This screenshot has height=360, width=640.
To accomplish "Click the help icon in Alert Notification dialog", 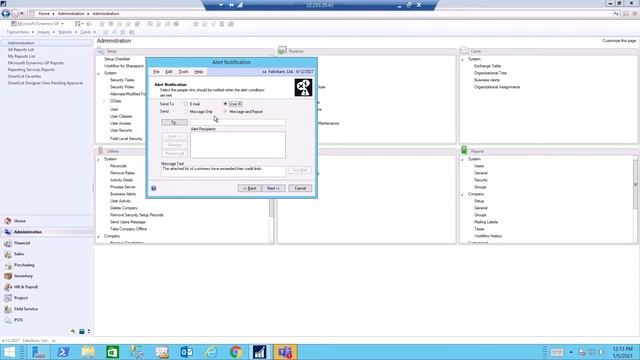I will coord(153,188).
